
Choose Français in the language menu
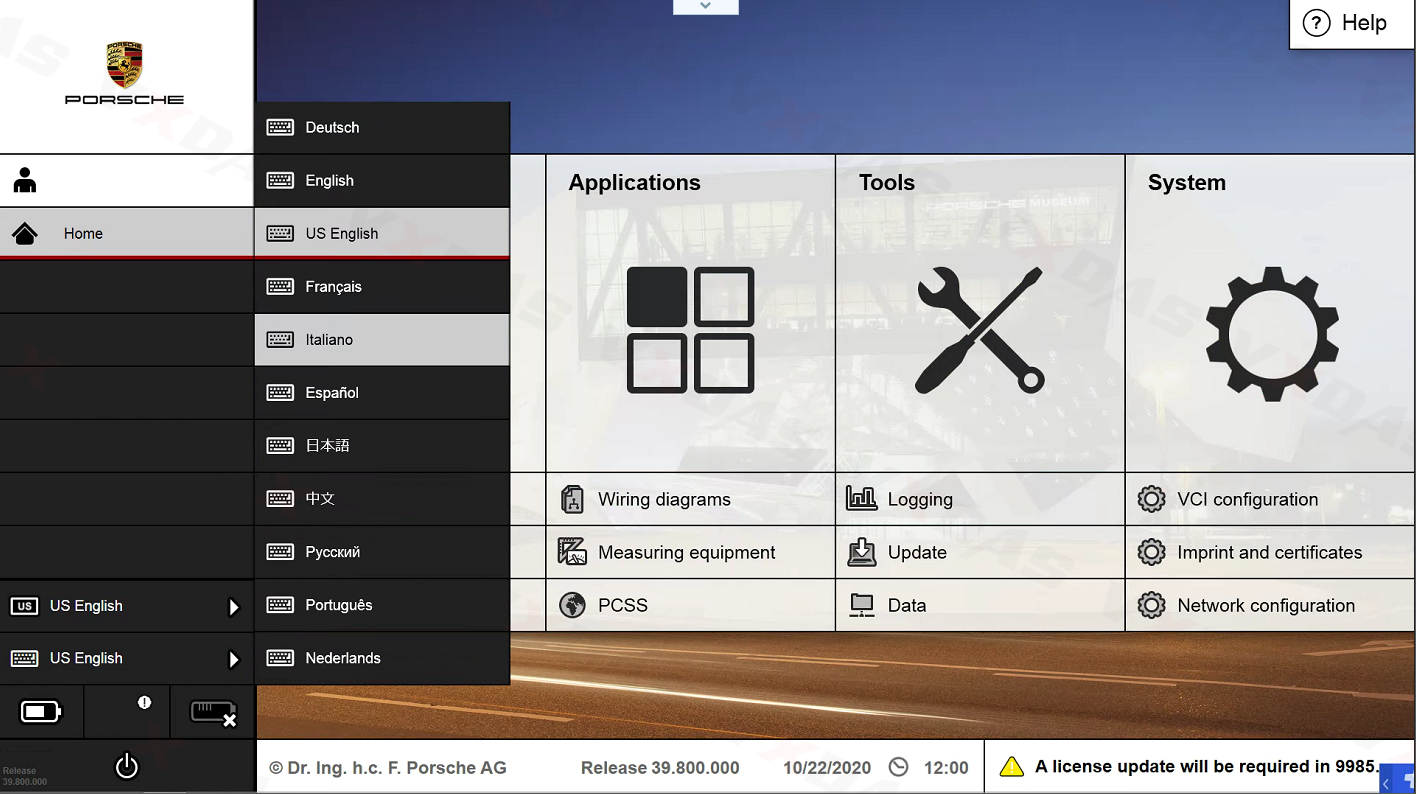pos(333,286)
